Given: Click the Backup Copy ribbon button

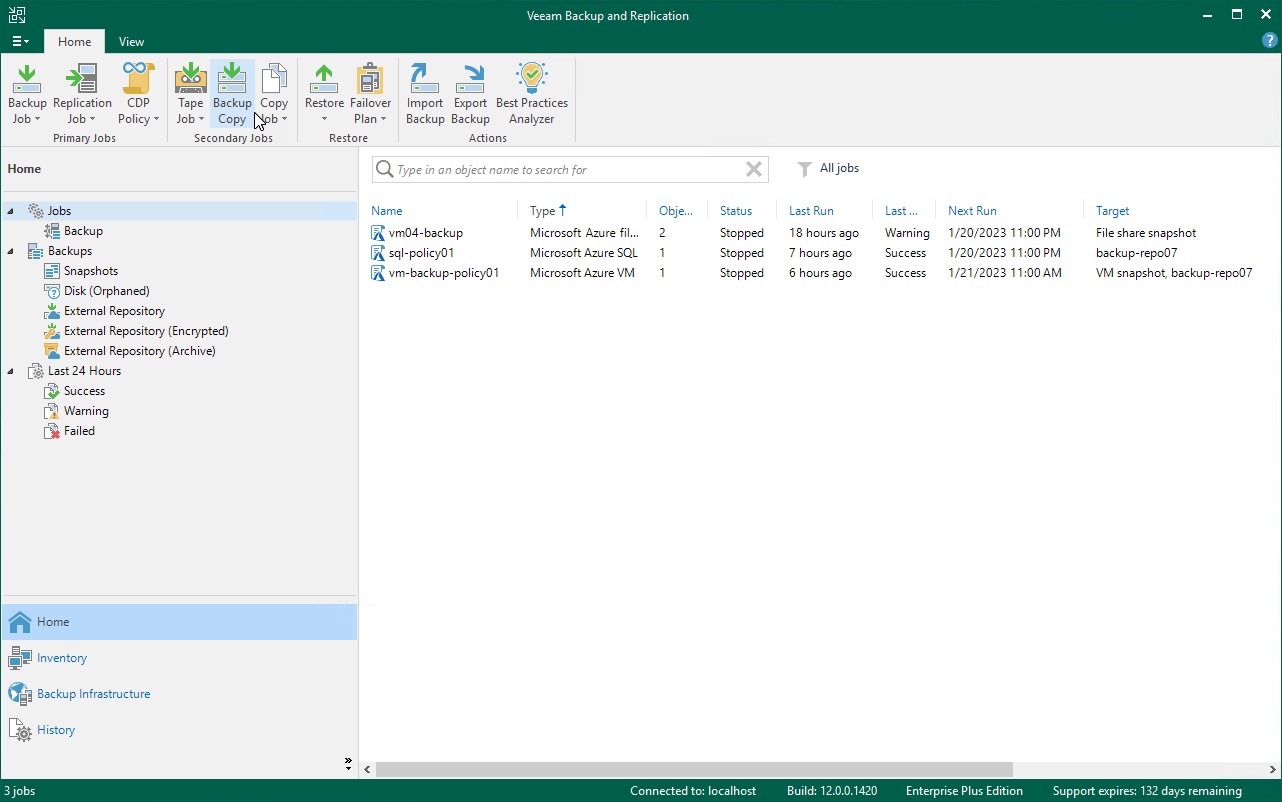Looking at the screenshot, I should click(232, 94).
